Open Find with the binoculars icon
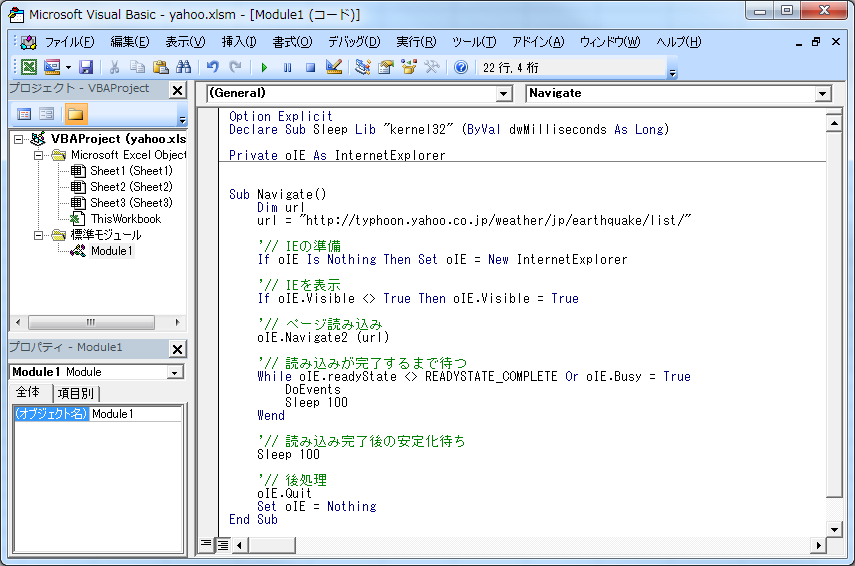 click(184, 67)
